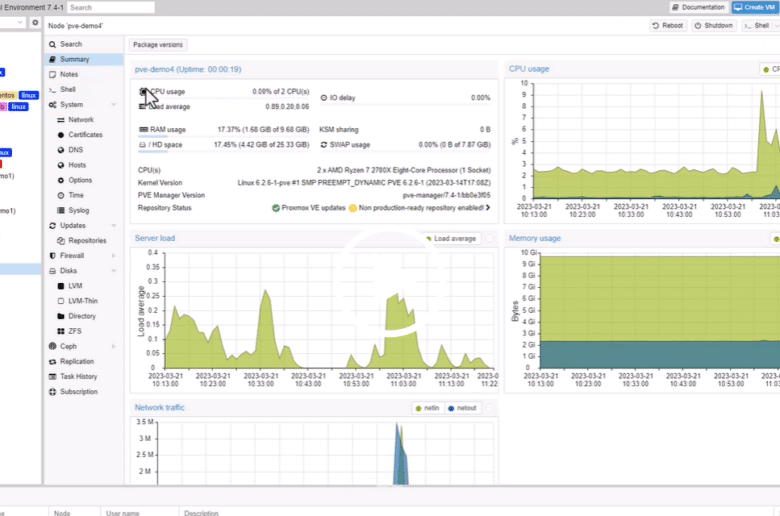Click the CPU usage progress bar
The width and height of the screenshot is (780, 516).
coord(223,98)
